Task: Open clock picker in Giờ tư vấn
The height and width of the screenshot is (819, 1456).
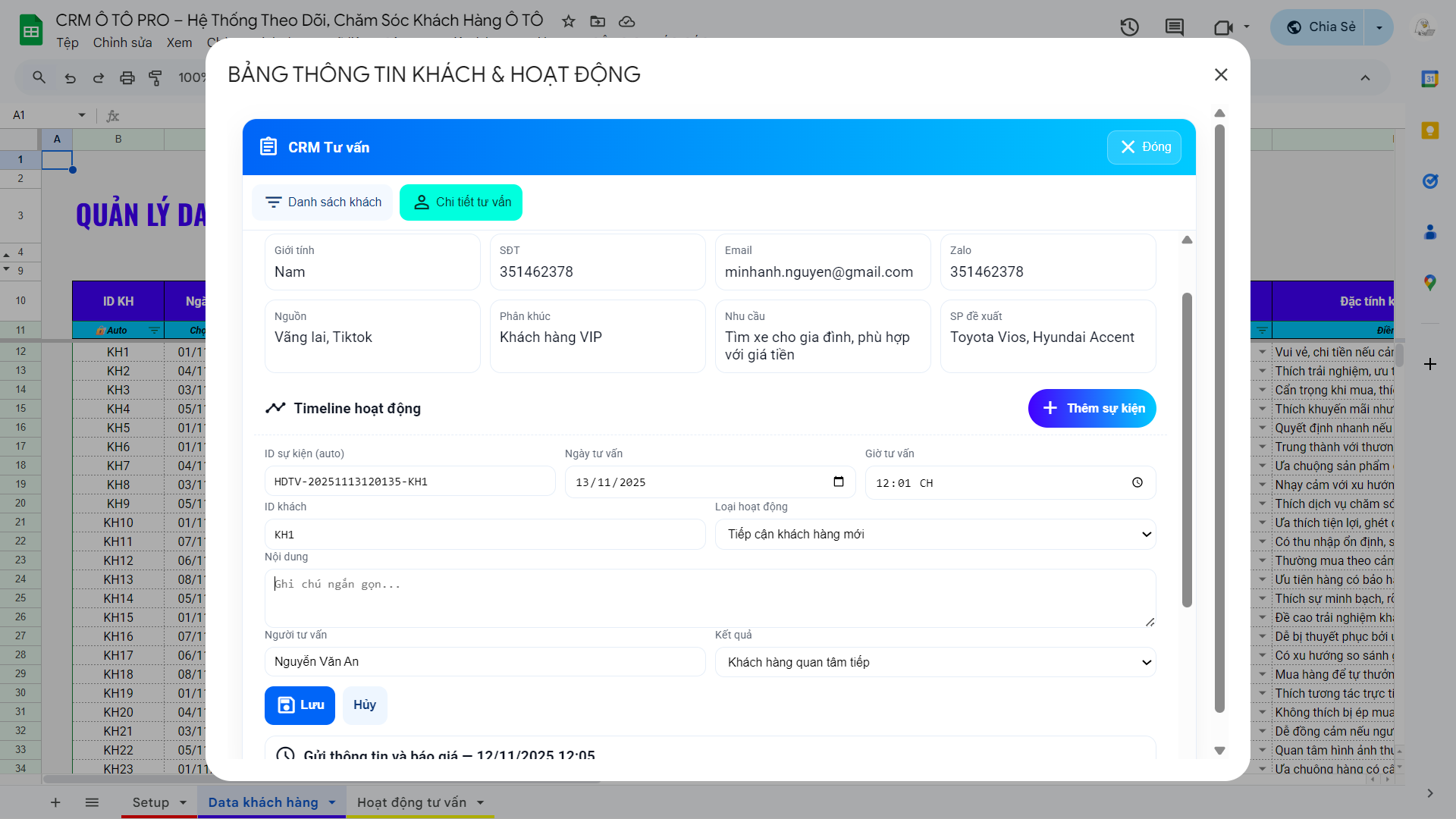Action: click(1137, 483)
